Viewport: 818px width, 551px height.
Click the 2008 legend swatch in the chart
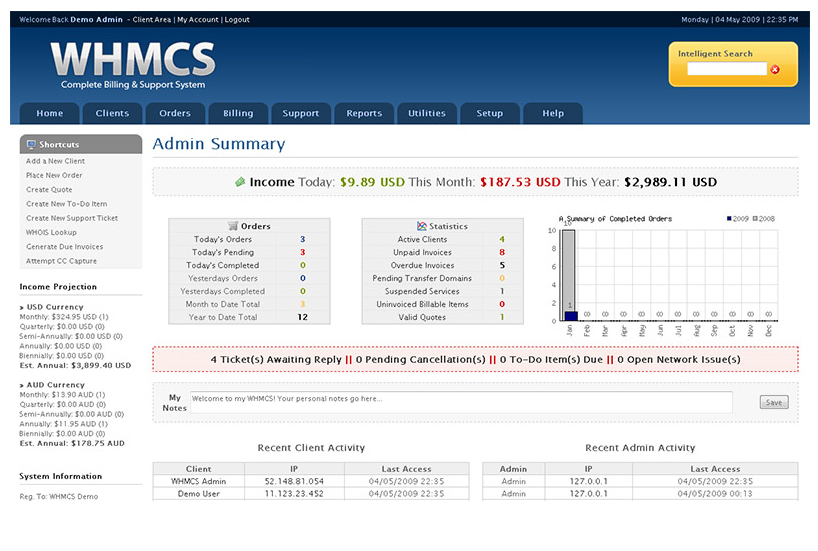pos(755,219)
